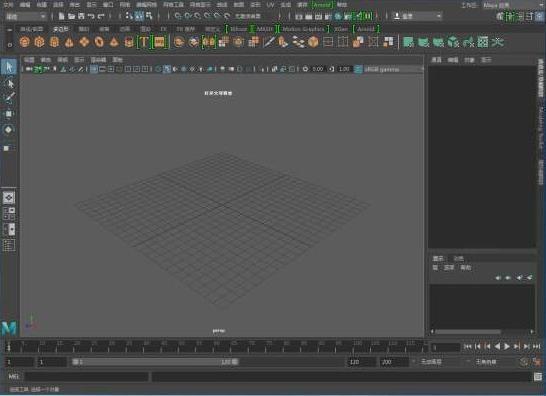Click Go to Start of playback
This screenshot has width=546, height=396.
tap(468, 346)
